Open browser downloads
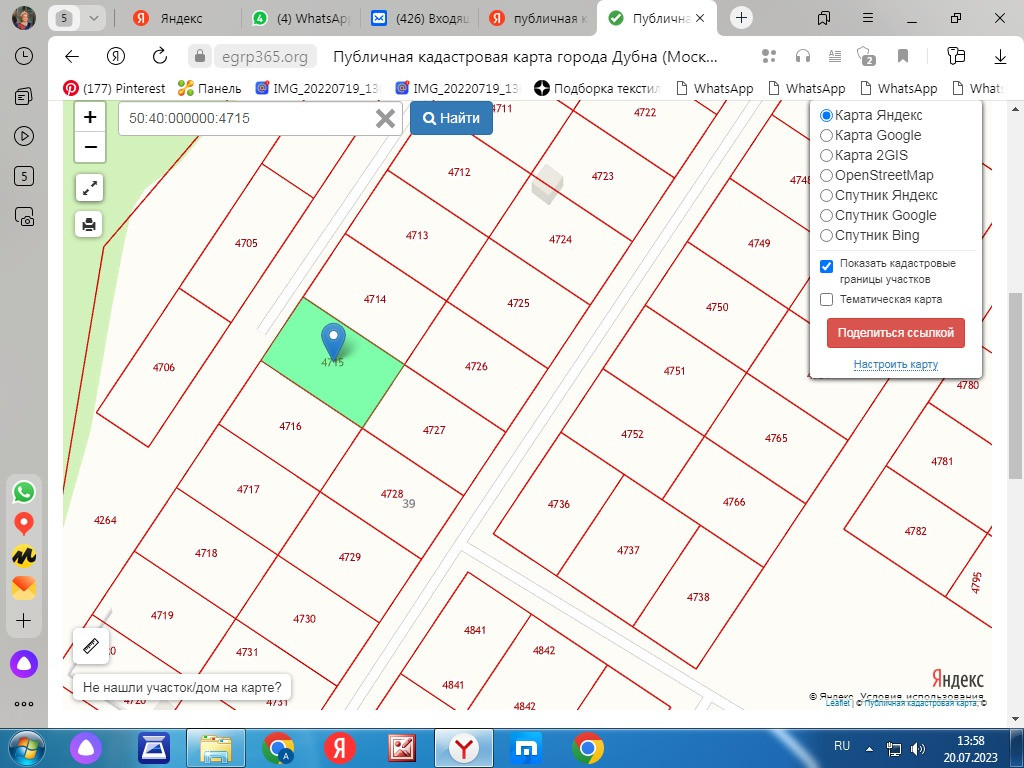The height and width of the screenshot is (768, 1024). point(1000,57)
